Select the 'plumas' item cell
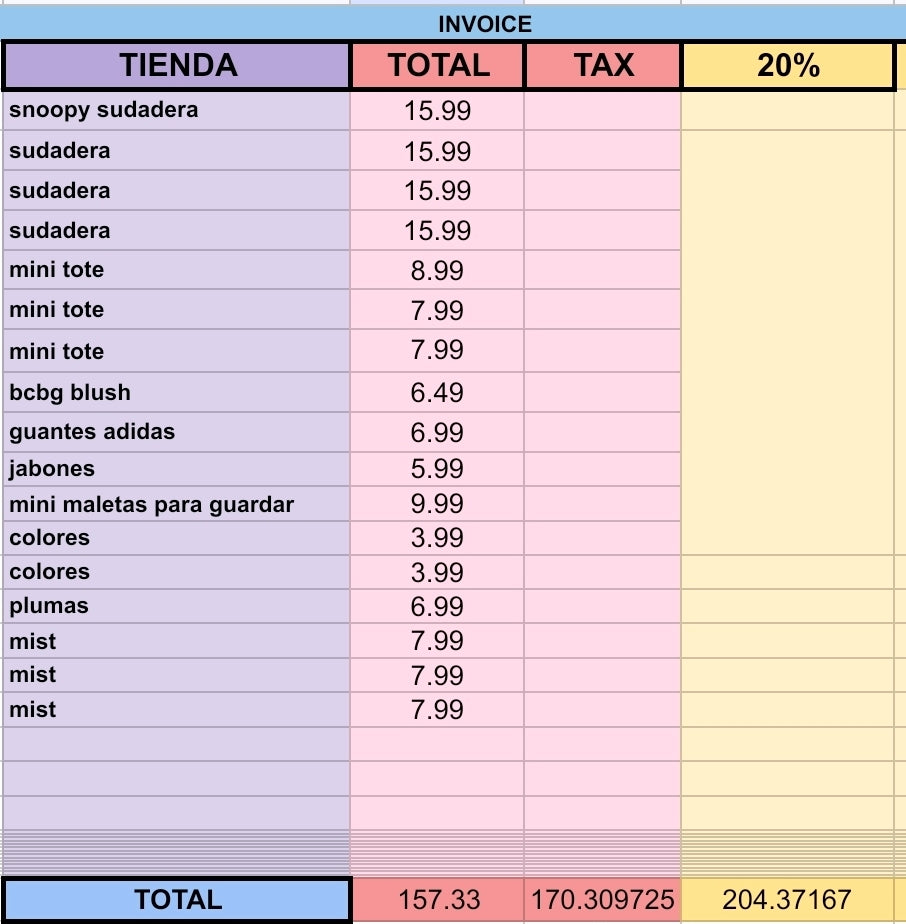The image size is (906, 924). tap(176, 606)
